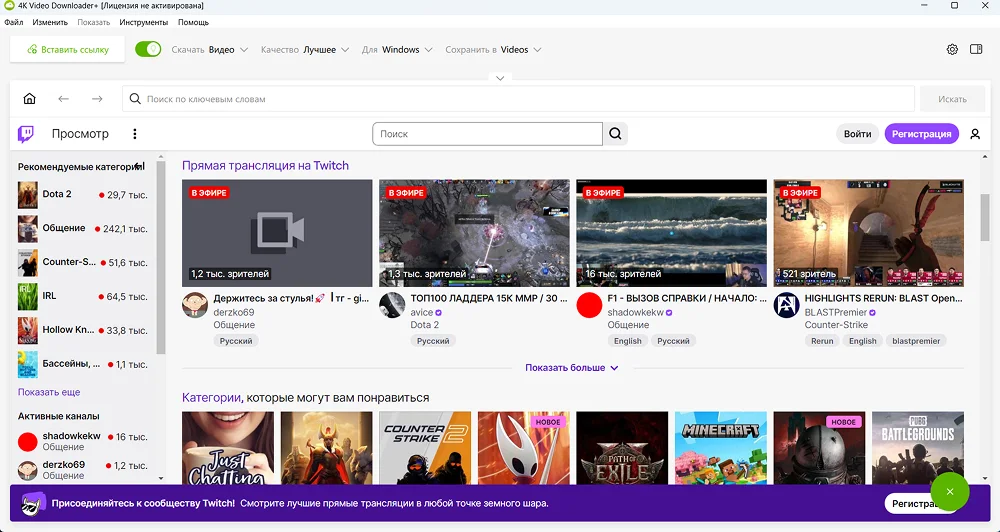Screen dimensions: 1000x532
Task: Open the Minecraft category card
Action: point(721,448)
